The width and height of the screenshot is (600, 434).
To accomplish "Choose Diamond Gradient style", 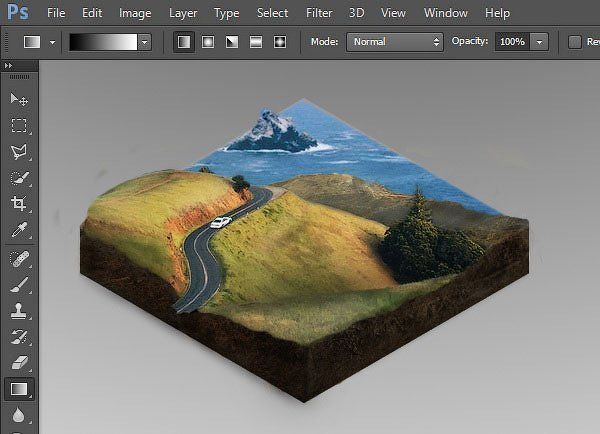I will click(x=280, y=42).
